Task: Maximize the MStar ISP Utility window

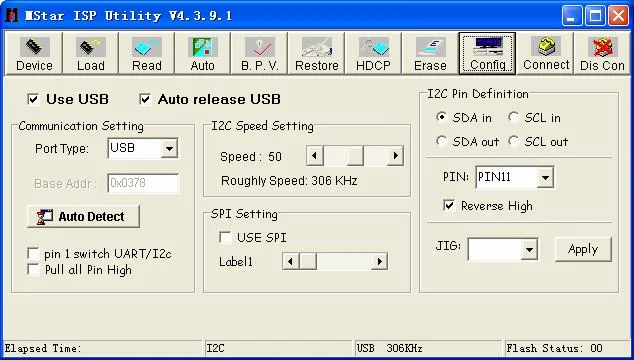Action: coord(595,16)
